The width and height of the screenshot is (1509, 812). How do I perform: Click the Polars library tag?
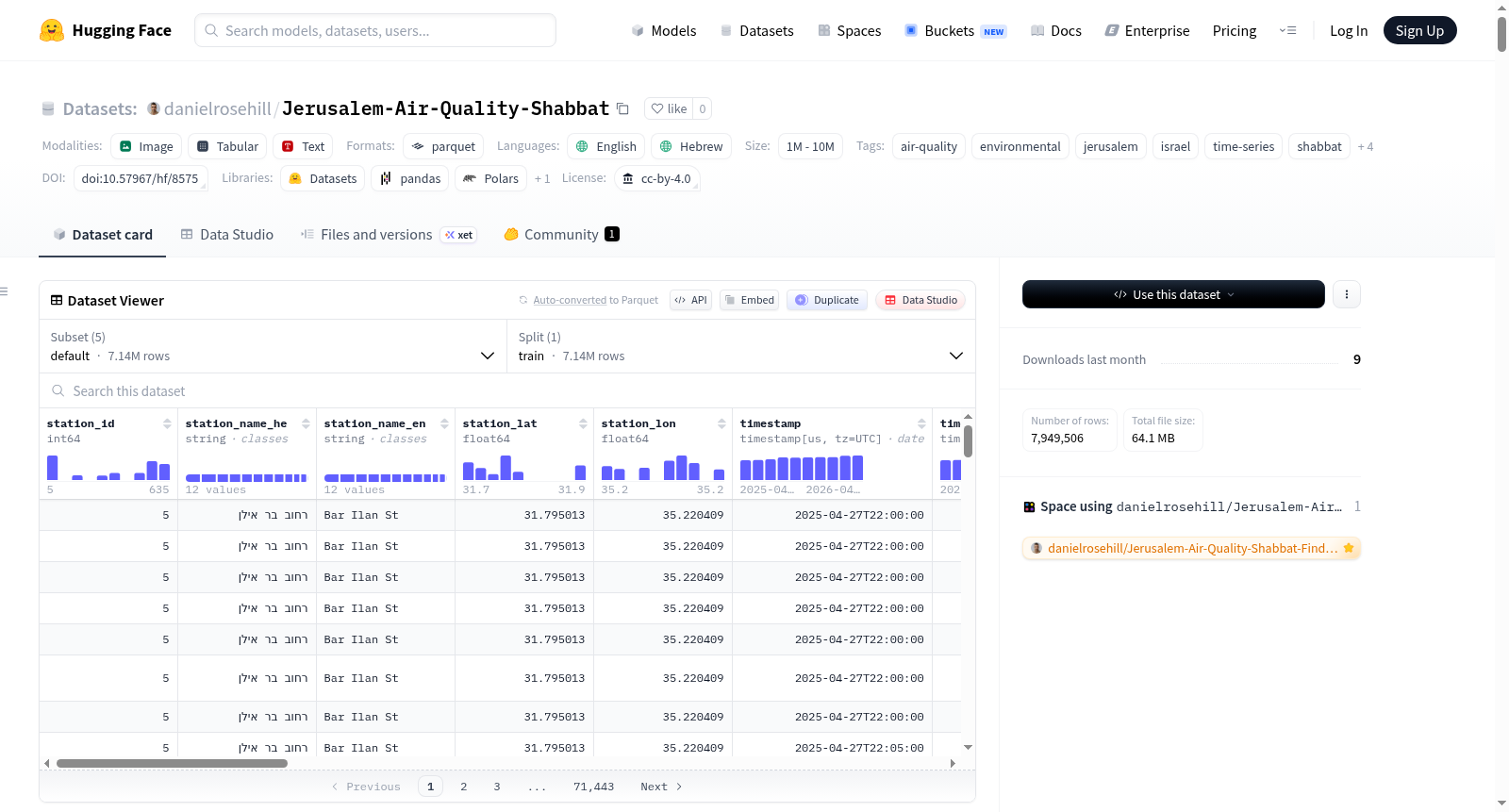tap(491, 178)
